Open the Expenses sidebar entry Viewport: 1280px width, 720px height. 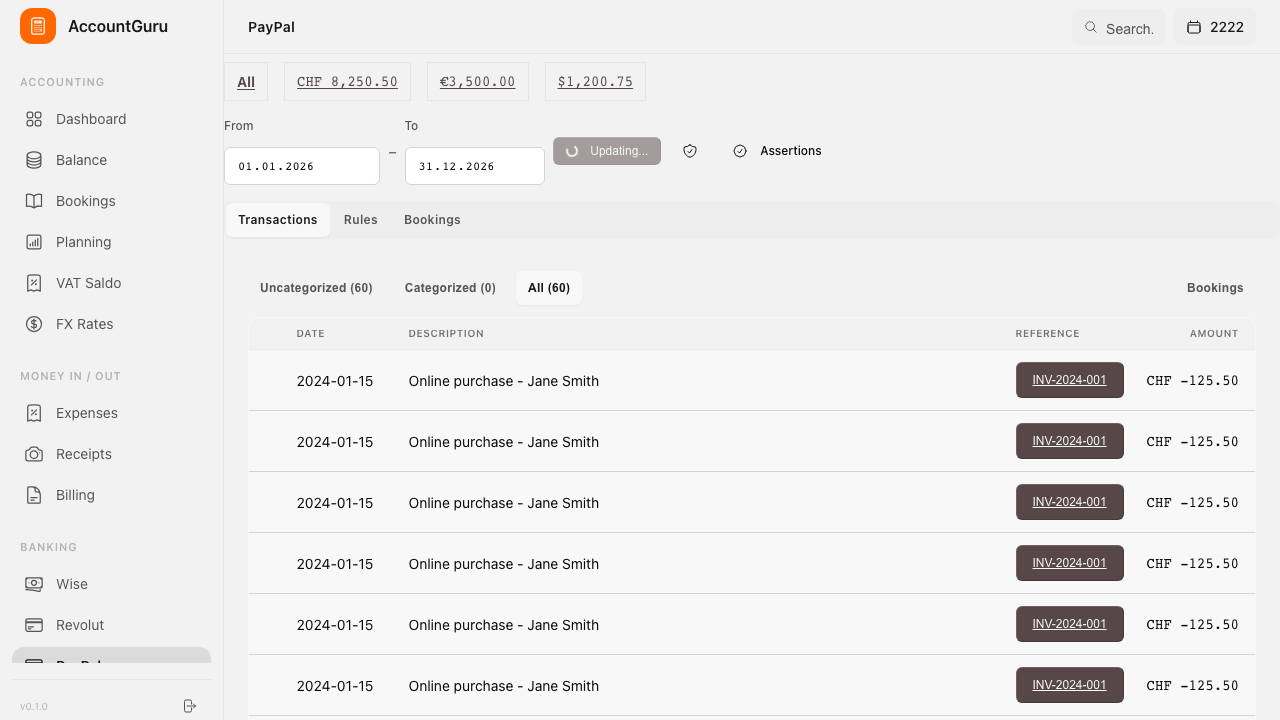(111, 413)
